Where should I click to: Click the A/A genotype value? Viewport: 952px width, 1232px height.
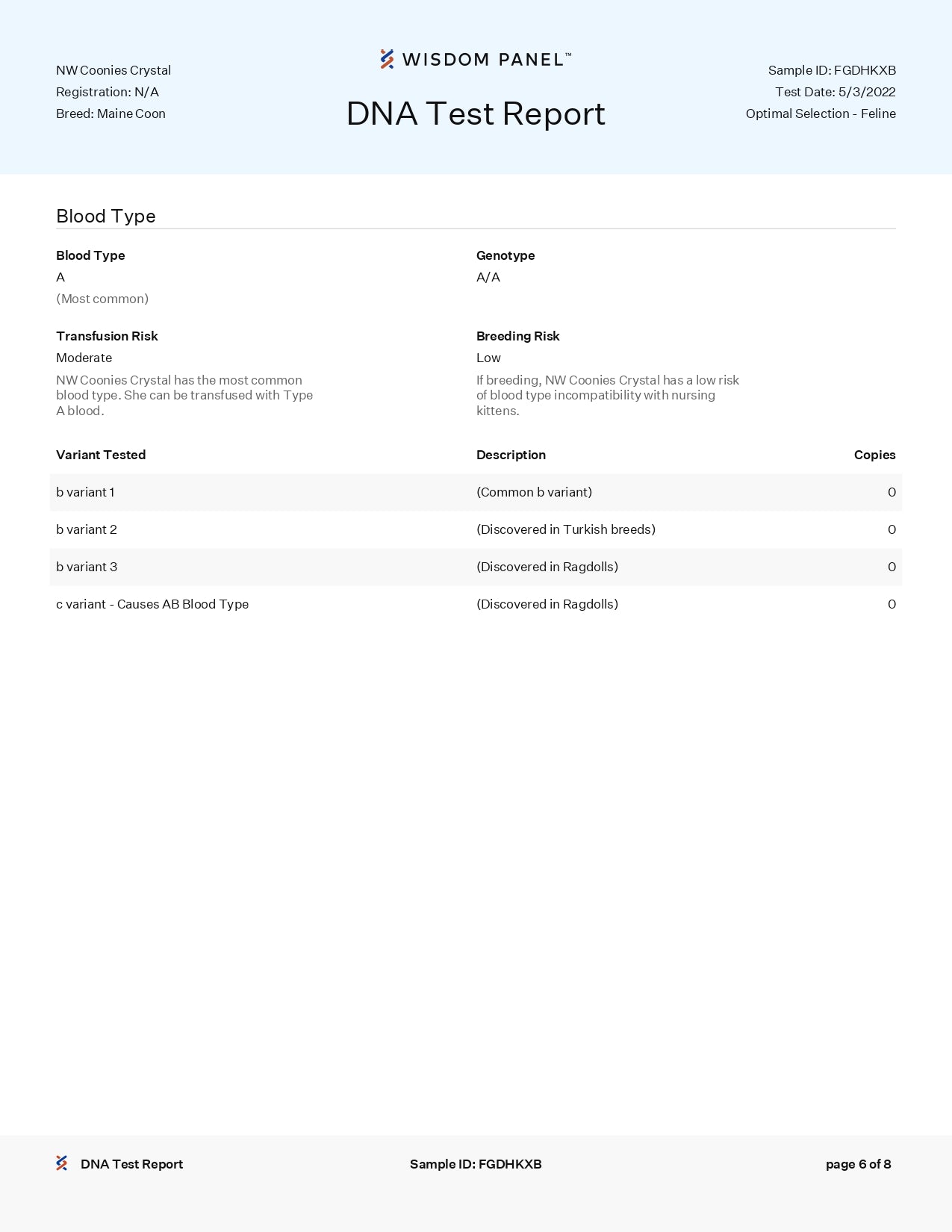tap(488, 277)
